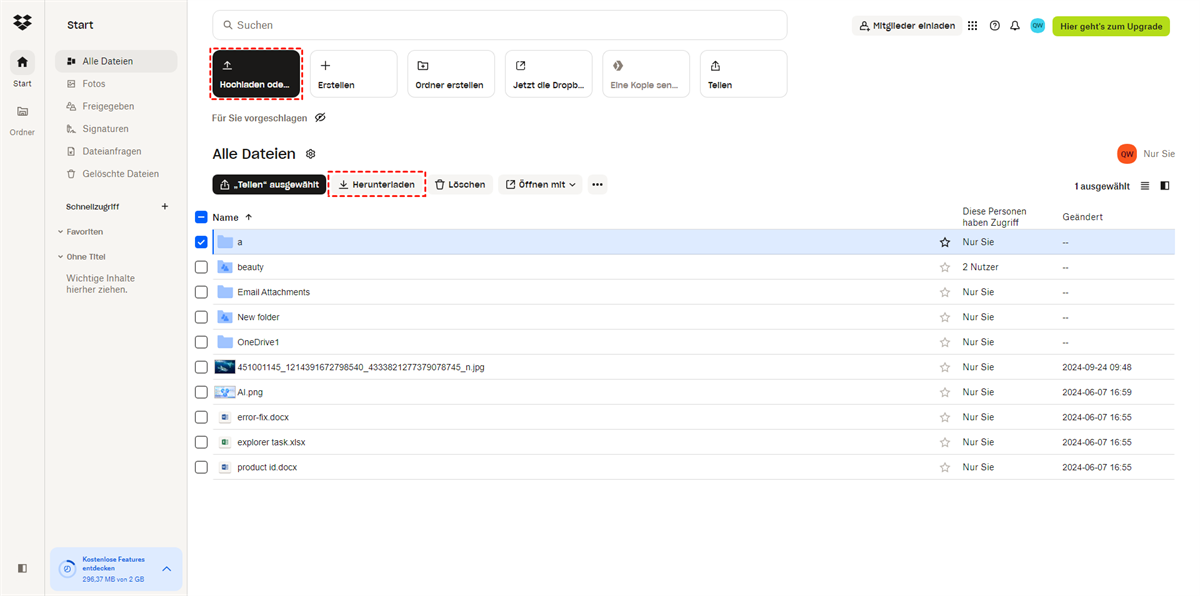The image size is (1200, 596).
Task: Click the Erstellen card button
Action: [x=353, y=74]
